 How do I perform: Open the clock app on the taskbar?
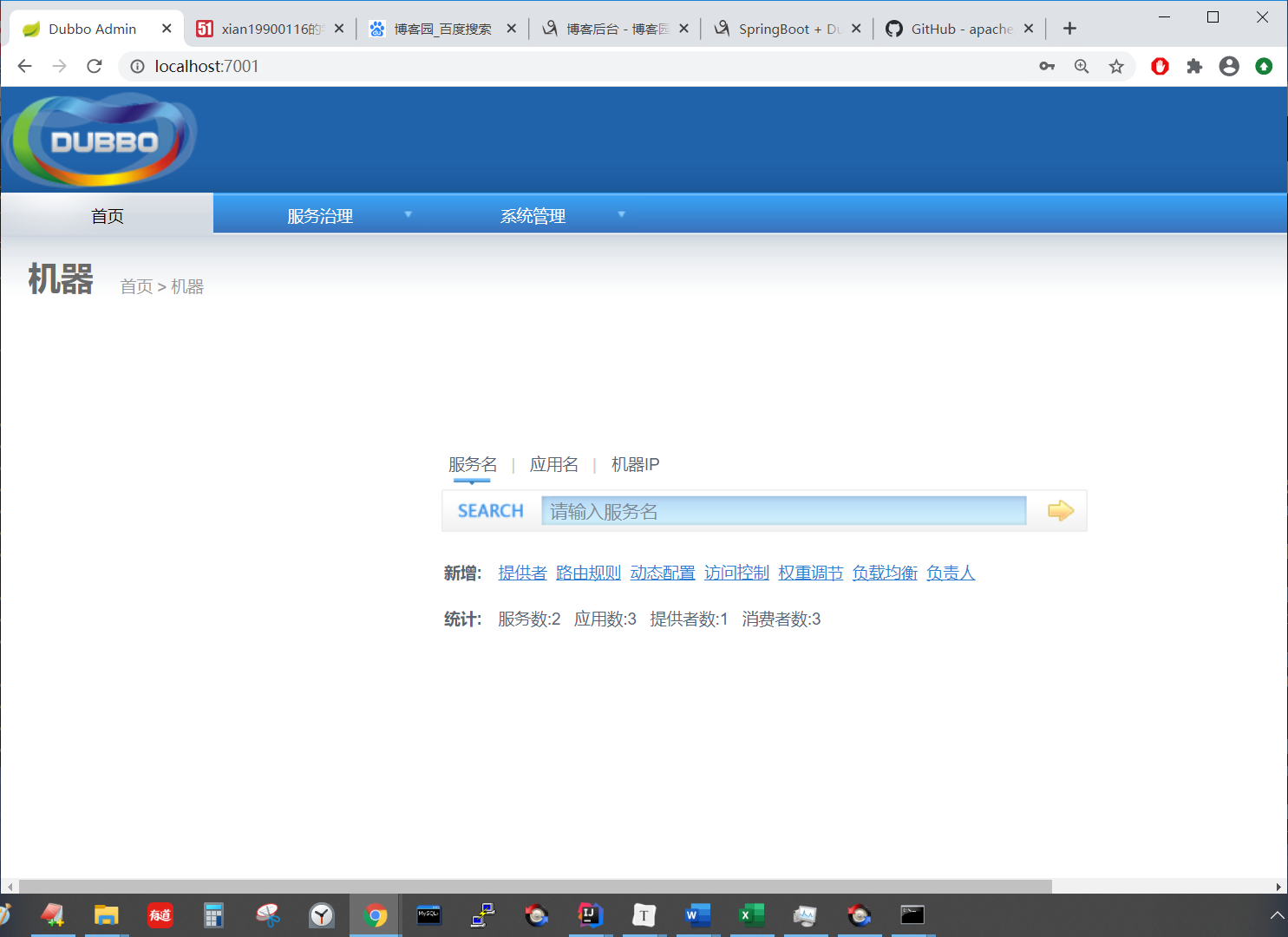[322, 915]
